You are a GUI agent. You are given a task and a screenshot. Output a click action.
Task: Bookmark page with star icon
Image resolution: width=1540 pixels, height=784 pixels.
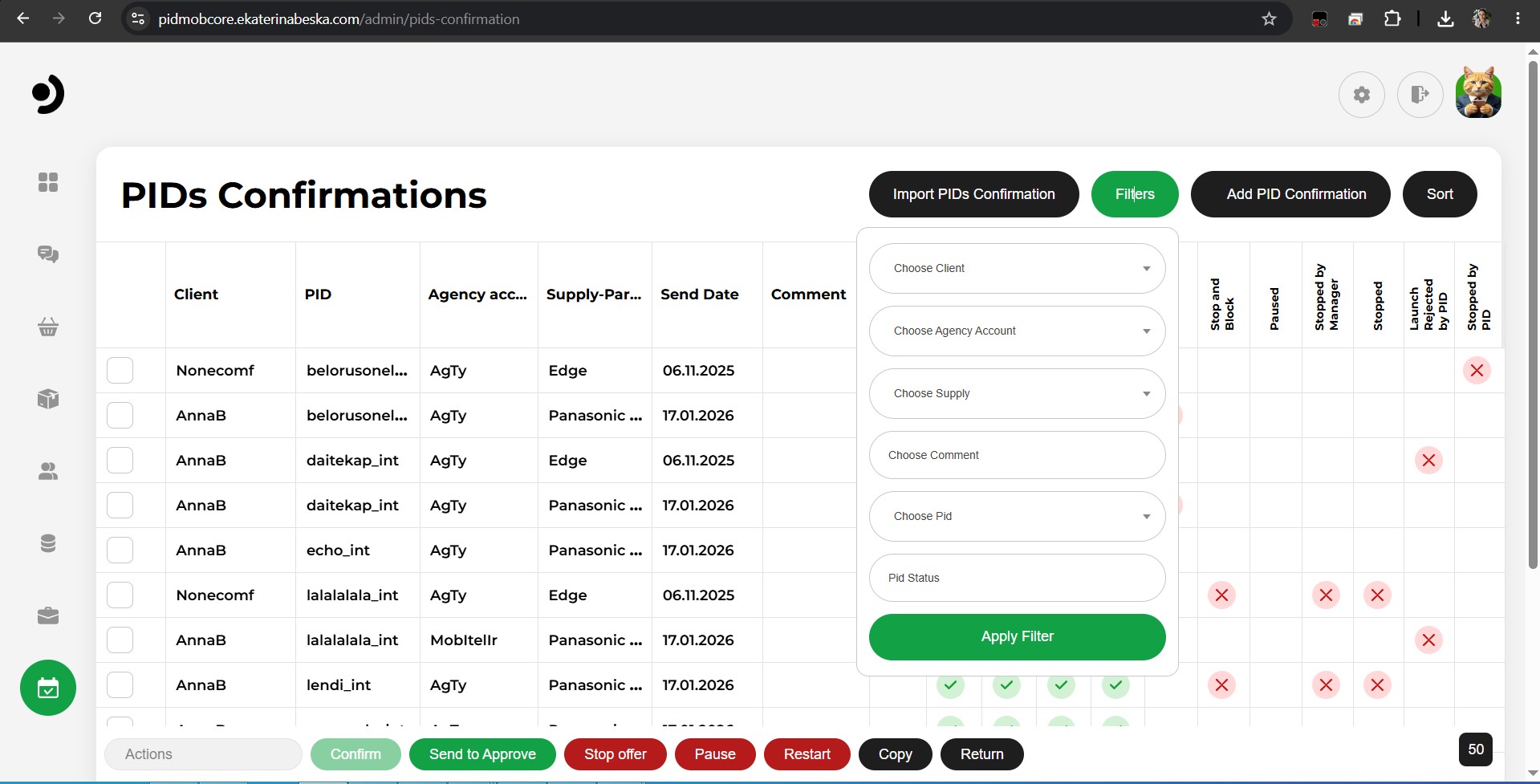pos(1269,18)
